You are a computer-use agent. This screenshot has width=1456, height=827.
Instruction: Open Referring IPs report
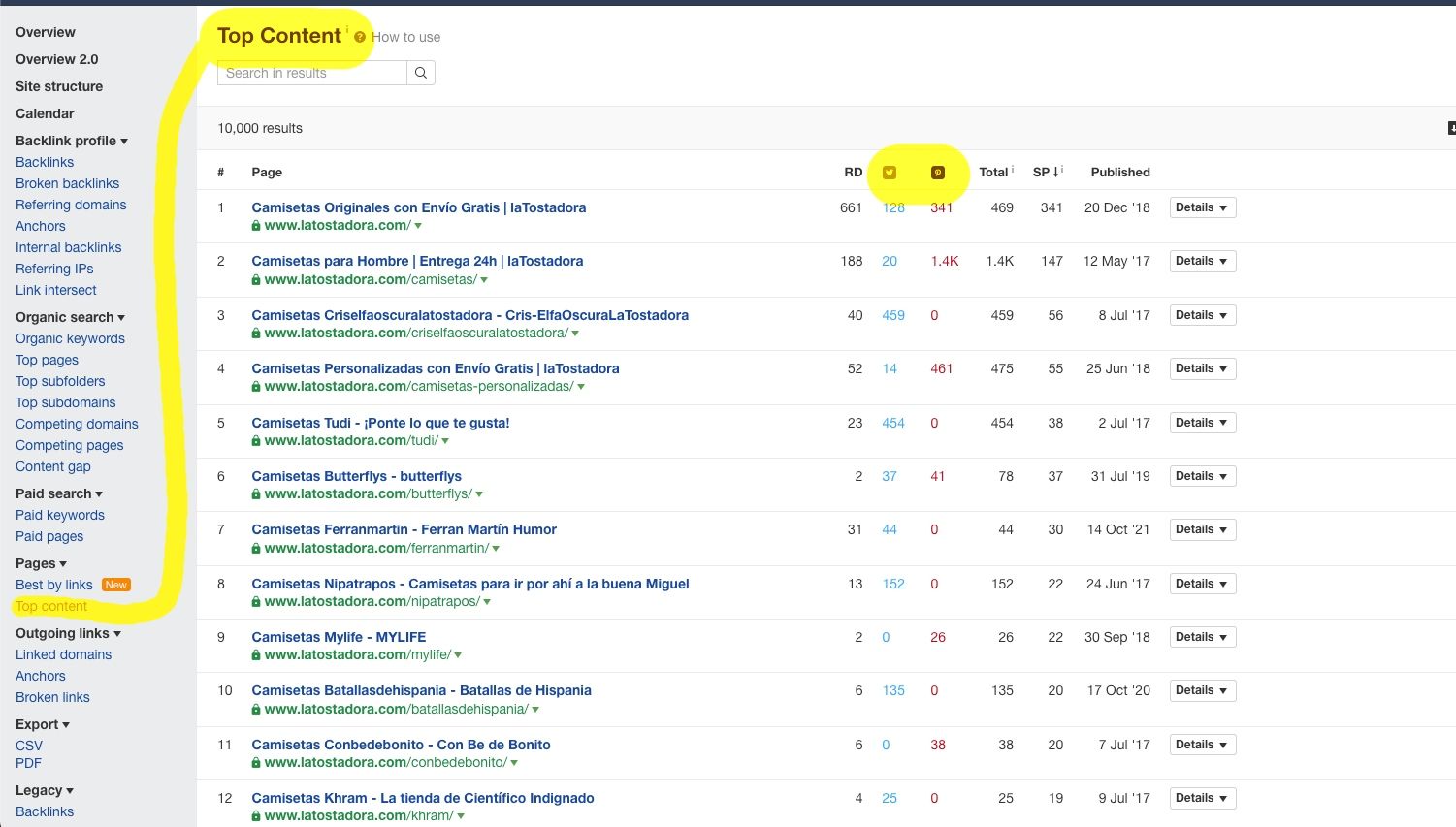tap(54, 269)
